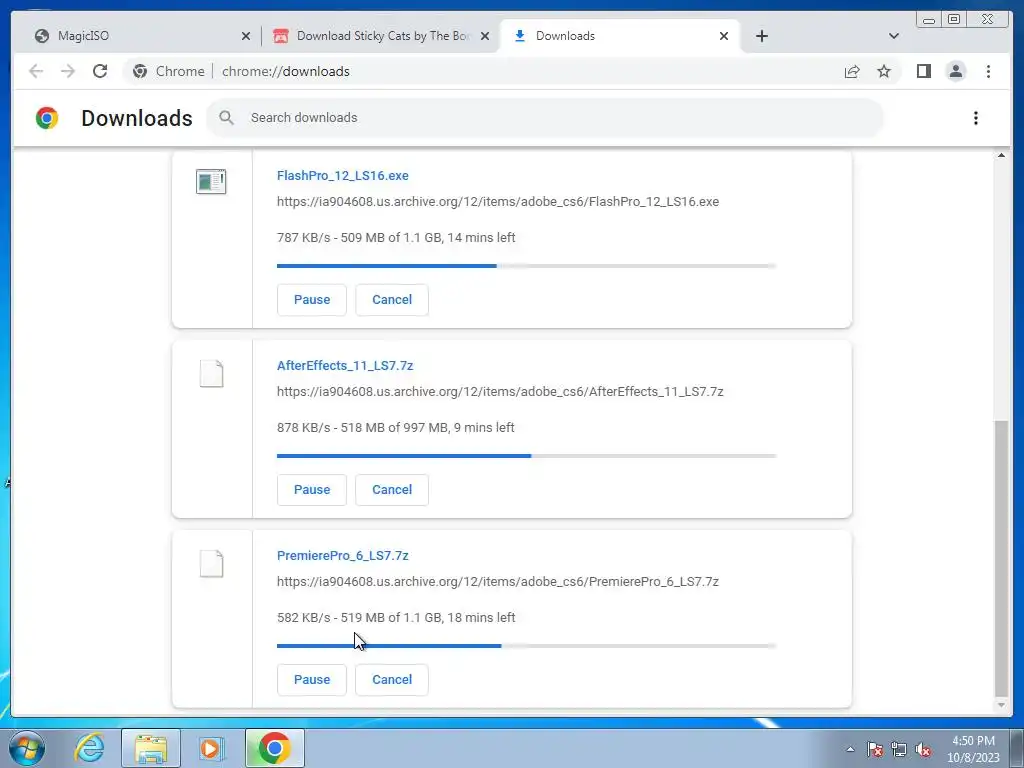Viewport: 1024px width, 768px height.
Task: Click the vertical scrollbar thumb
Action: coord(1001,558)
